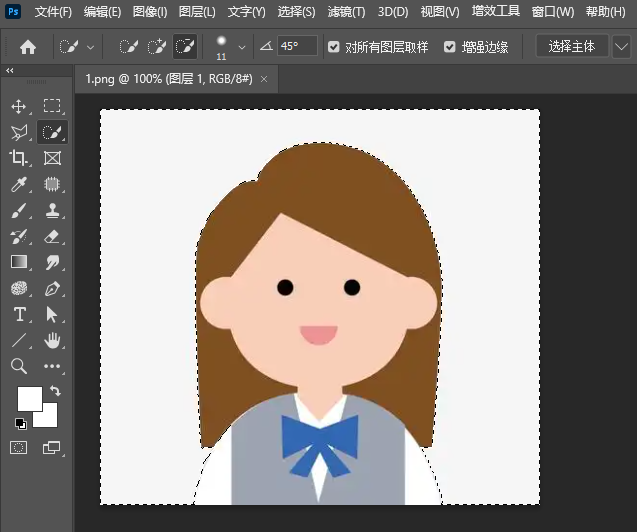Select the Clone Stamp tool
The height and width of the screenshot is (532, 637).
[x=52, y=210]
